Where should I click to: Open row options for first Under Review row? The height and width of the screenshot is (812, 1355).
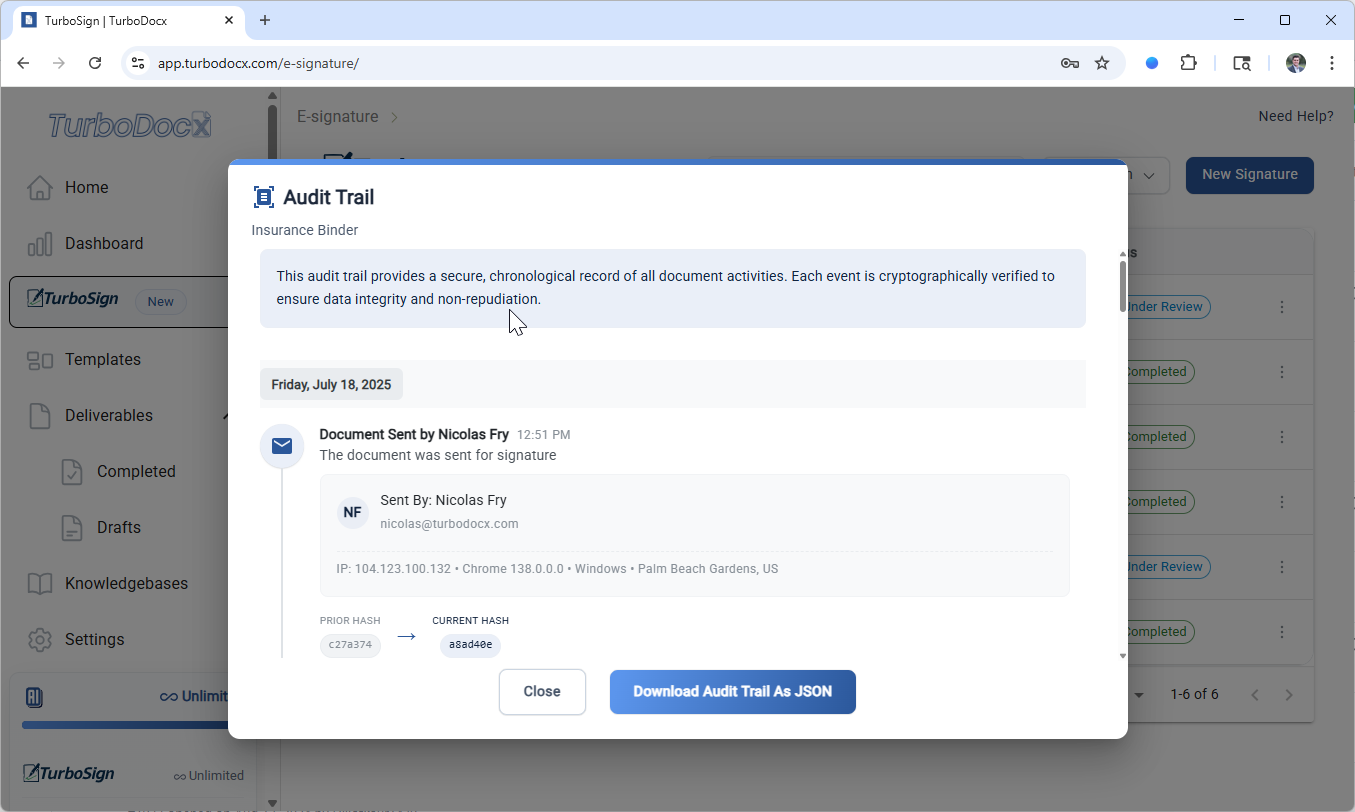(1282, 307)
